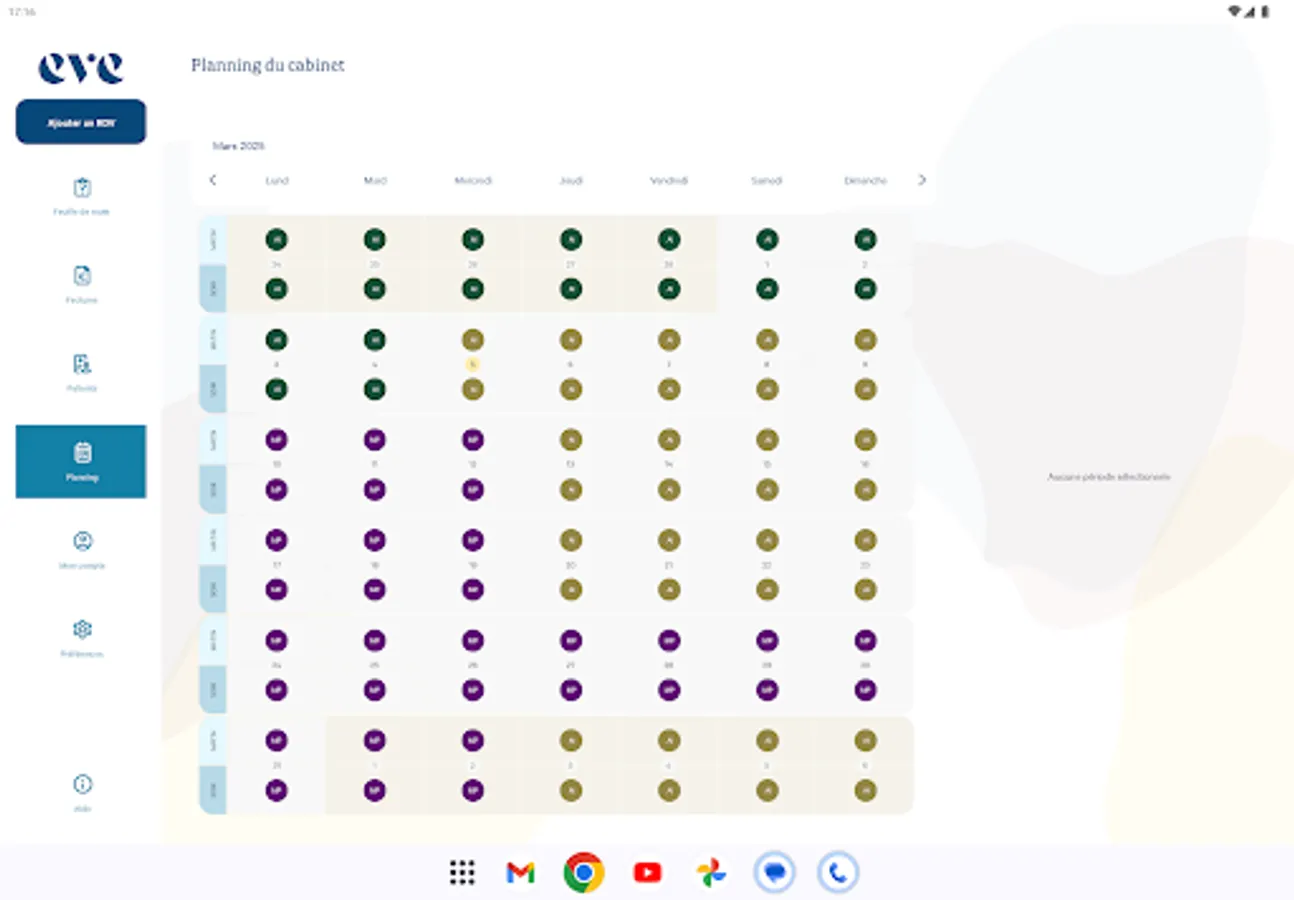1294x900 pixels.
Task: Click the Ajouter un RDV button
Action: tap(81, 121)
